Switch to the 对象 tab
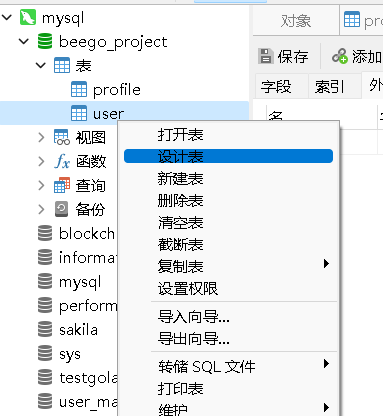 [296, 21]
